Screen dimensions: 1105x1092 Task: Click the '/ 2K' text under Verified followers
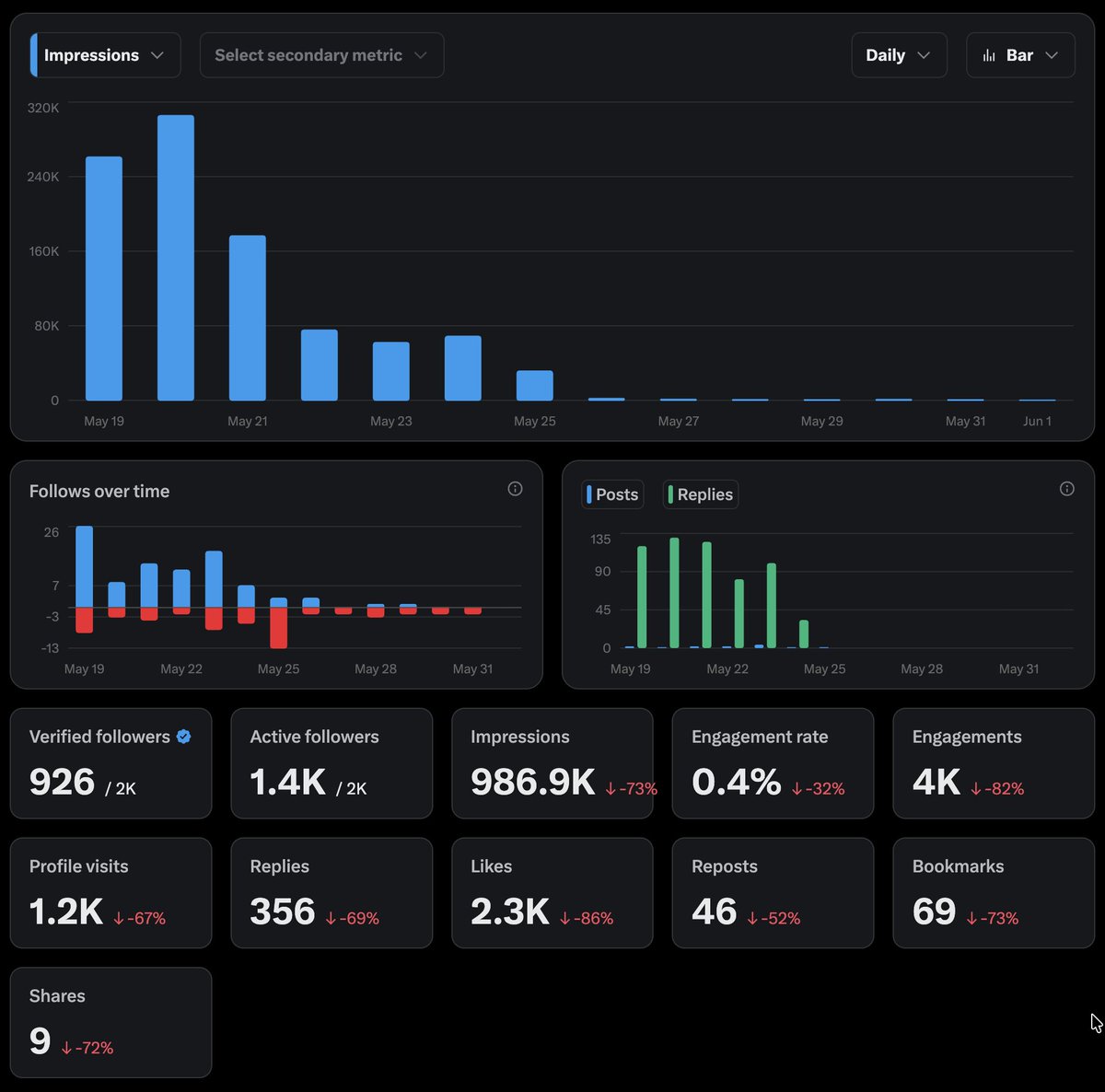(x=121, y=788)
